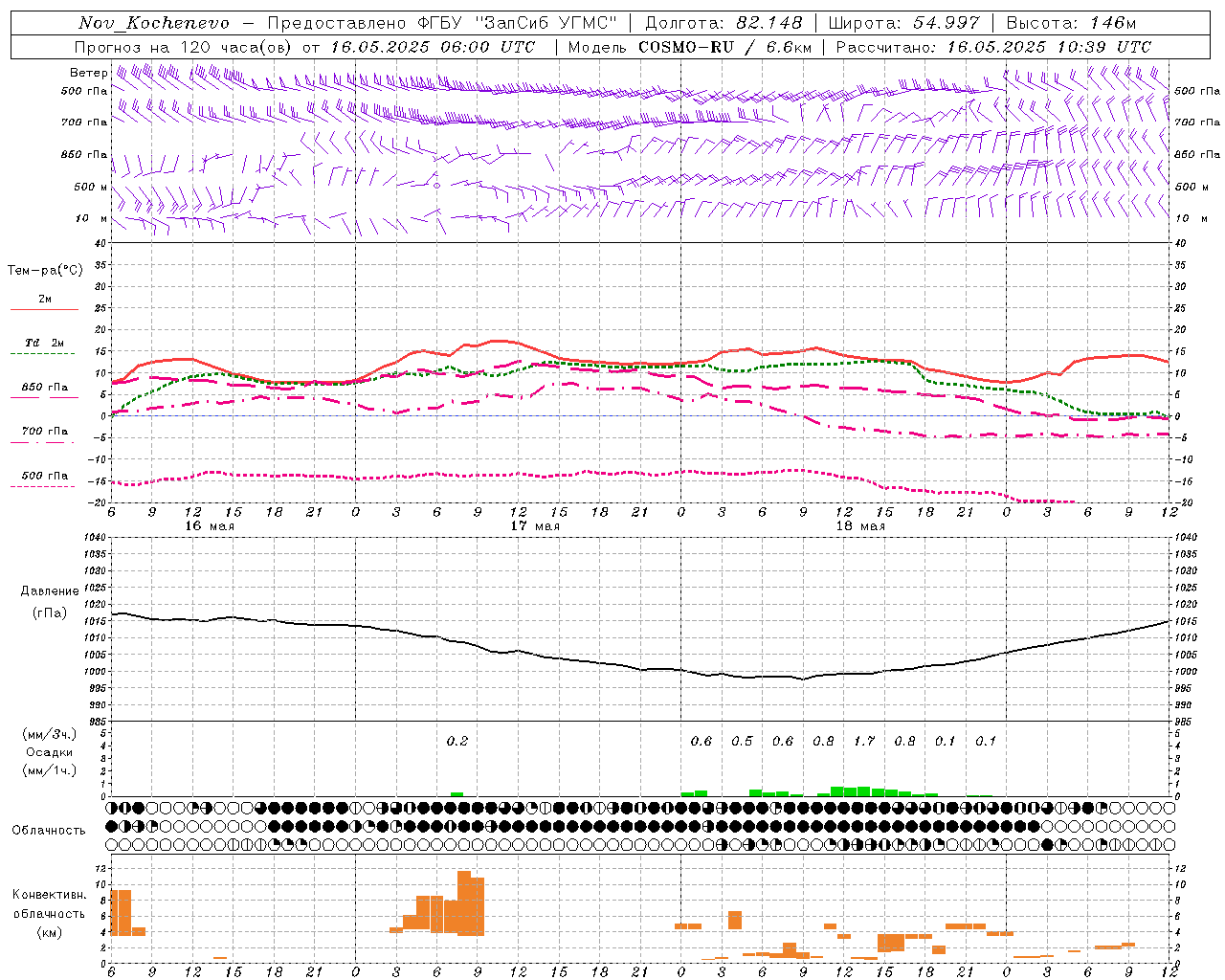
Task: Click the station name Nov_Kochenevo in header
Action: point(154,23)
